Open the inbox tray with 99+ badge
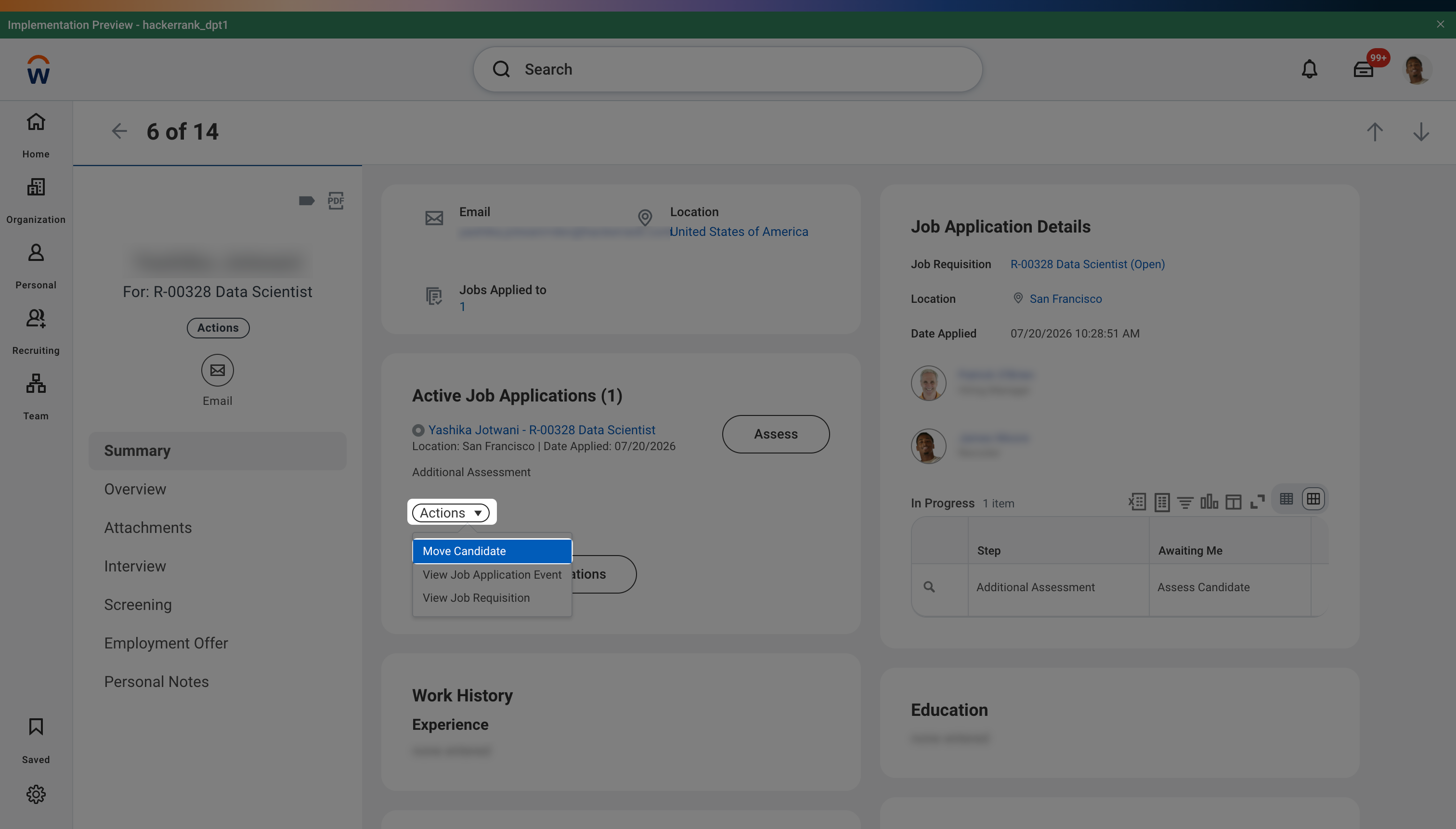 point(1363,69)
